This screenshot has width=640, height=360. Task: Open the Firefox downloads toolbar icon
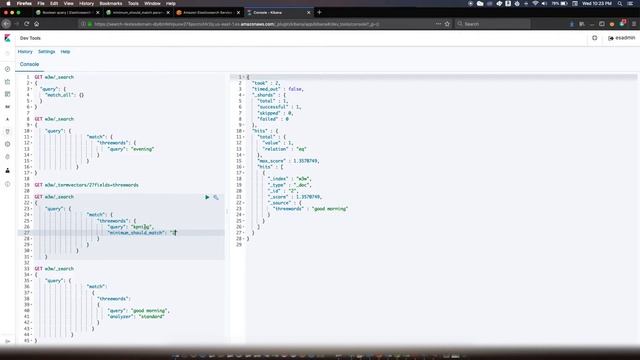coord(571,24)
